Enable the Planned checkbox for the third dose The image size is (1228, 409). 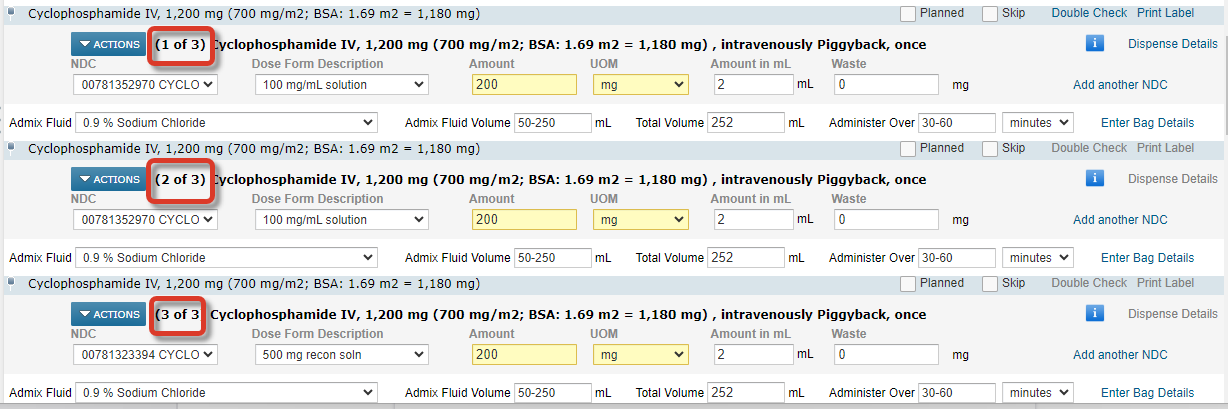pyautogui.click(x=908, y=284)
